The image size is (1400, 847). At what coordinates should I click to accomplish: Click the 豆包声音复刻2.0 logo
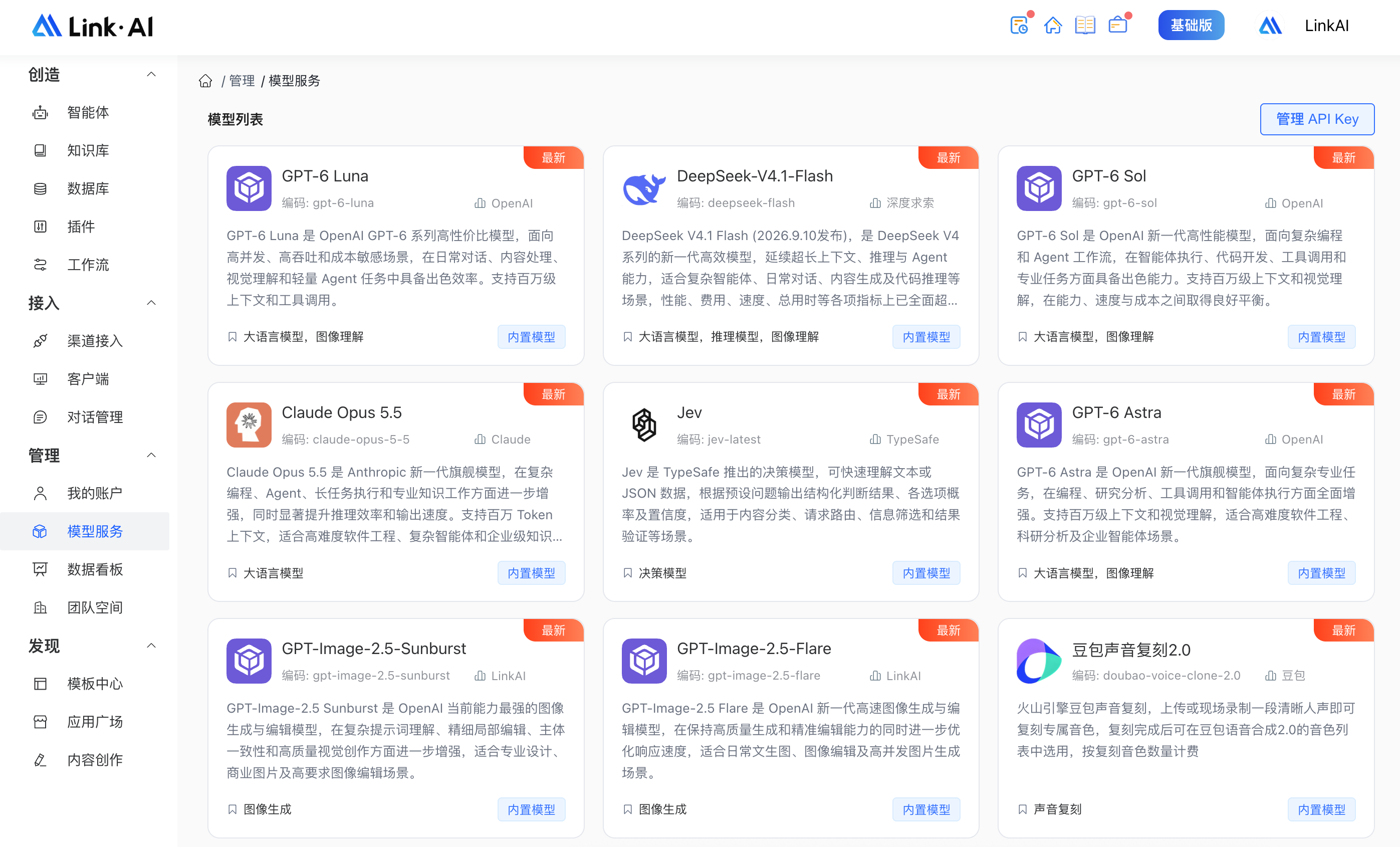pyautogui.click(x=1039, y=661)
